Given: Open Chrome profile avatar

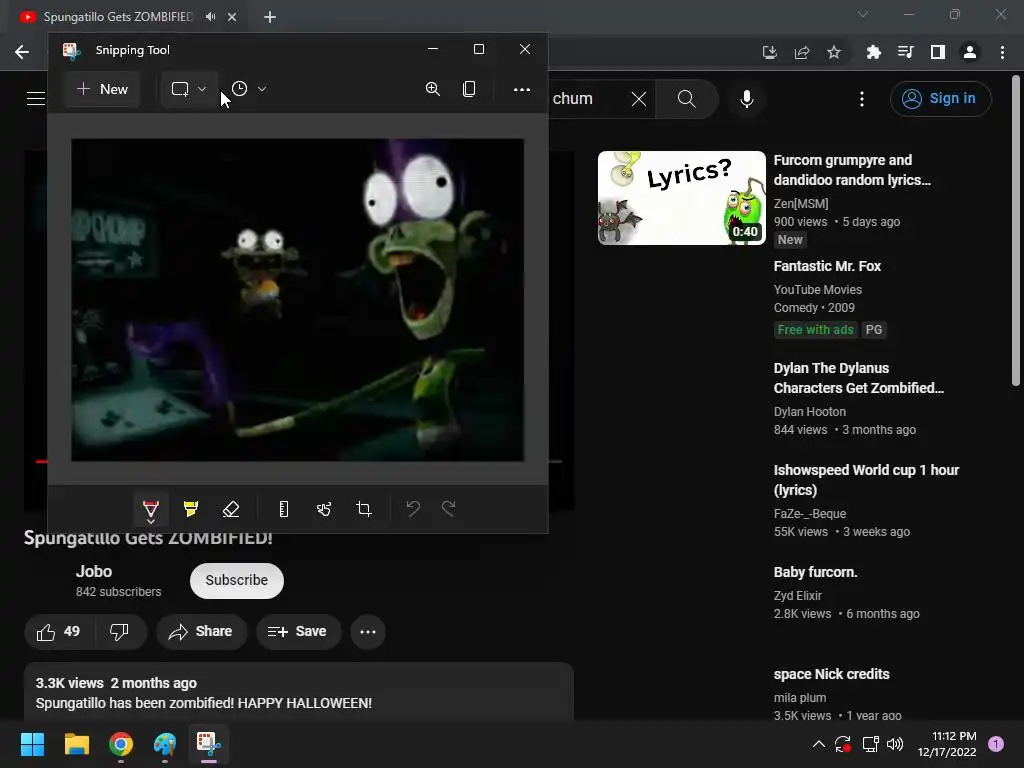Looking at the screenshot, I should [970, 52].
